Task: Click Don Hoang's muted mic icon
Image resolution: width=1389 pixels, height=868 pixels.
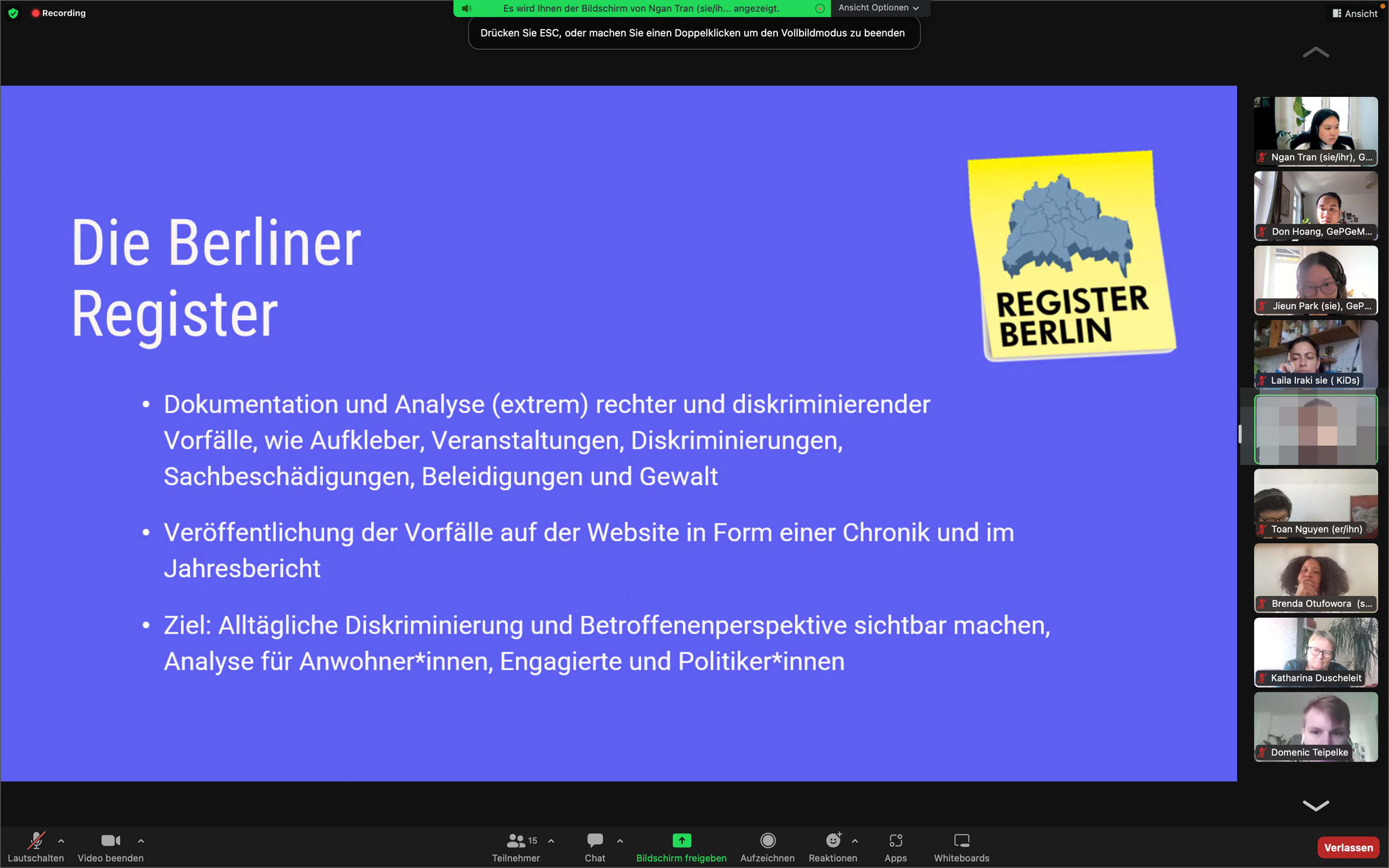Action: point(1262,231)
